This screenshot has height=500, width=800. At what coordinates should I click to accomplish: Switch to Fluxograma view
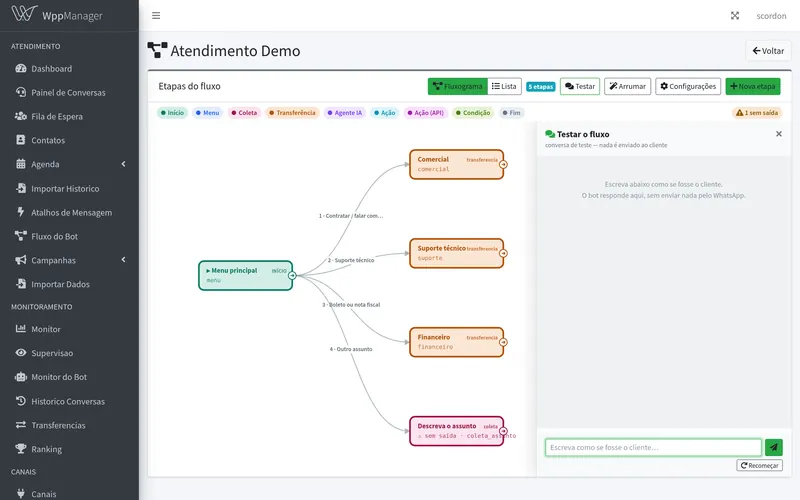[458, 86]
